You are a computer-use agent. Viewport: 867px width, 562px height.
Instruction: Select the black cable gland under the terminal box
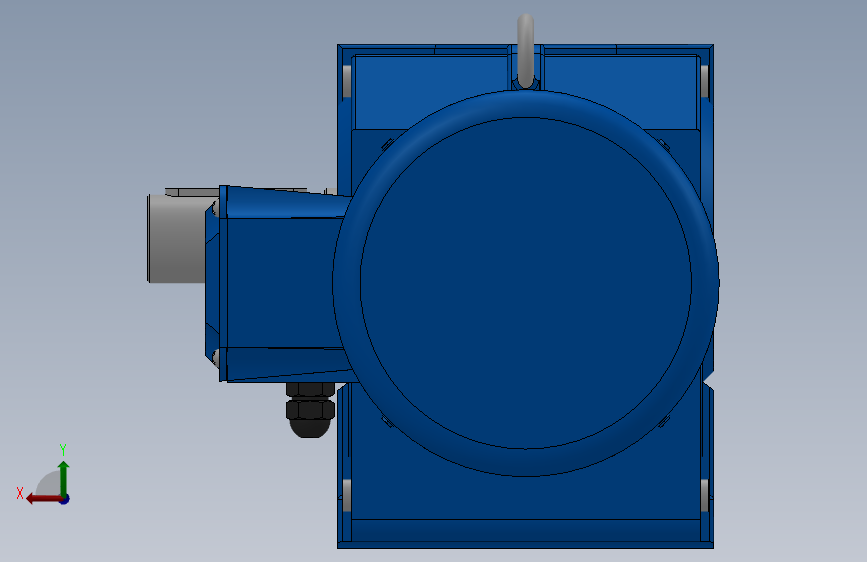[x=310, y=409]
